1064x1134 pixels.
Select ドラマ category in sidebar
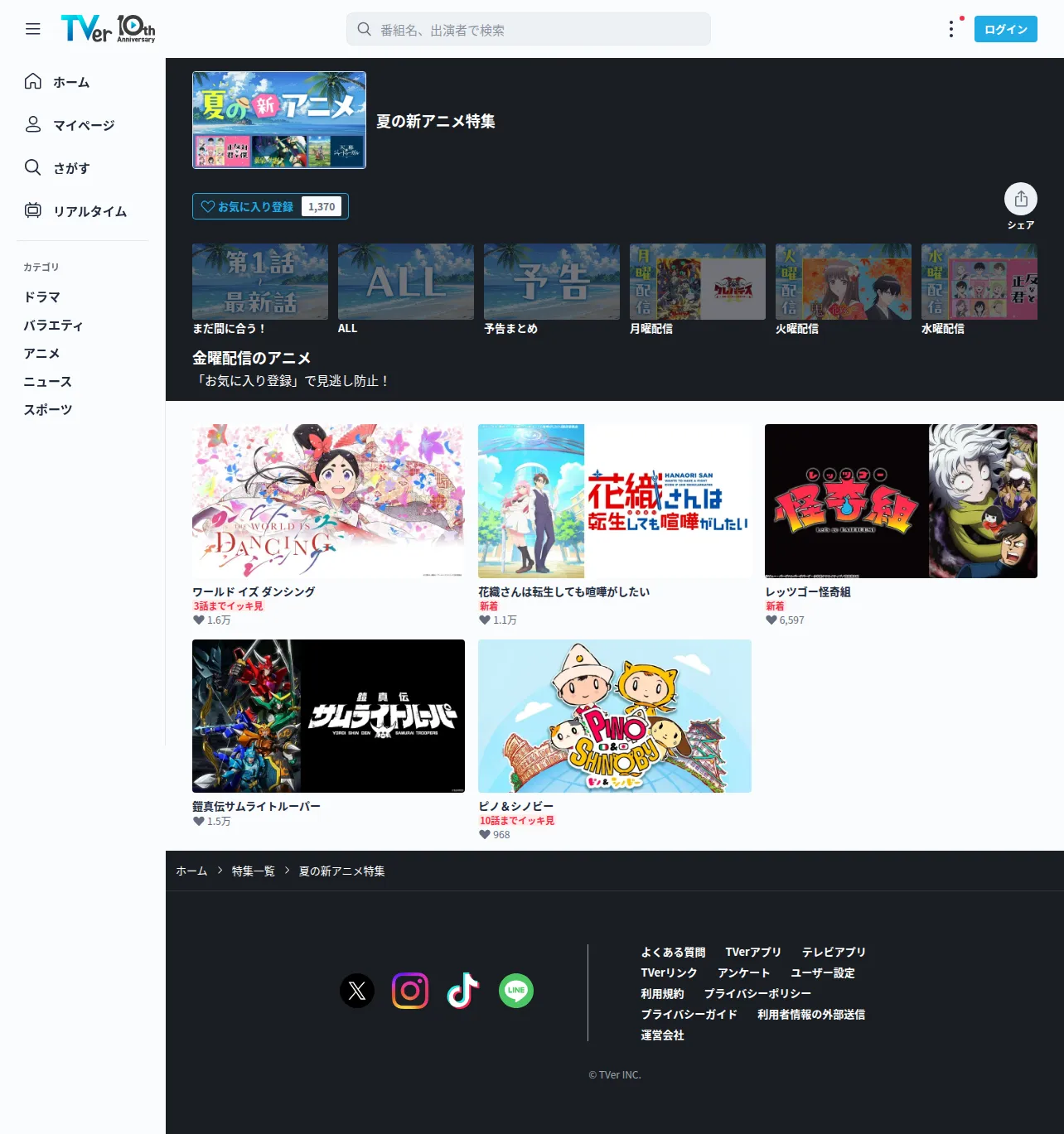pos(42,297)
